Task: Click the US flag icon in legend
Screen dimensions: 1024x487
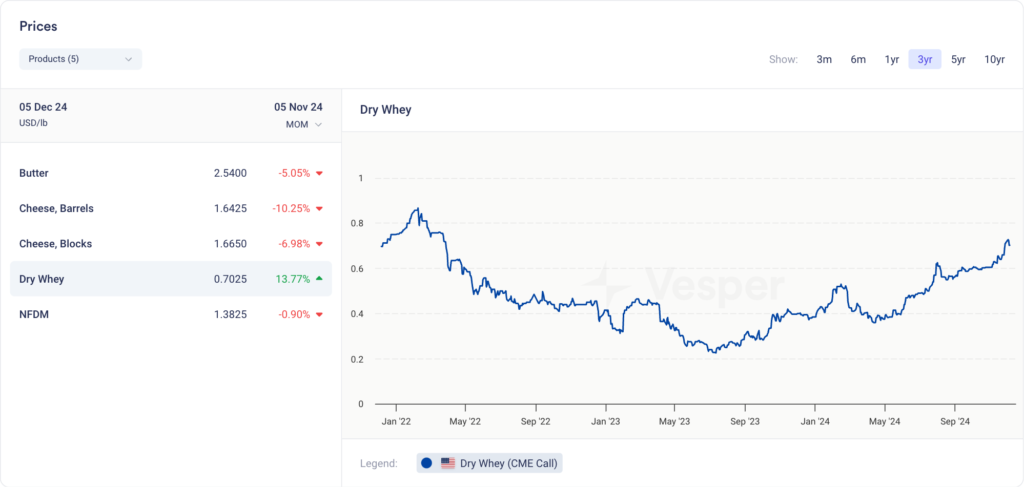Action: [x=448, y=463]
